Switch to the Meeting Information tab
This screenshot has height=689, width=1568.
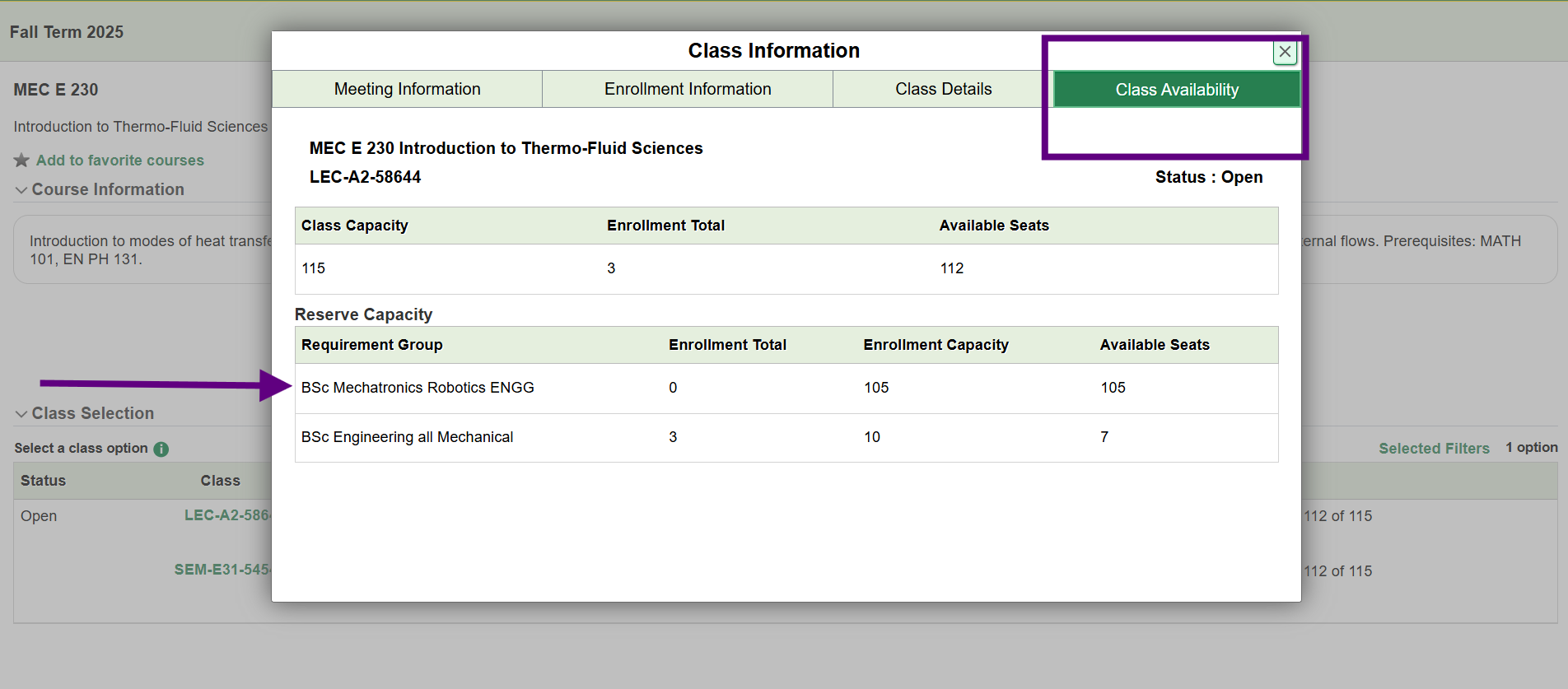pyautogui.click(x=407, y=89)
